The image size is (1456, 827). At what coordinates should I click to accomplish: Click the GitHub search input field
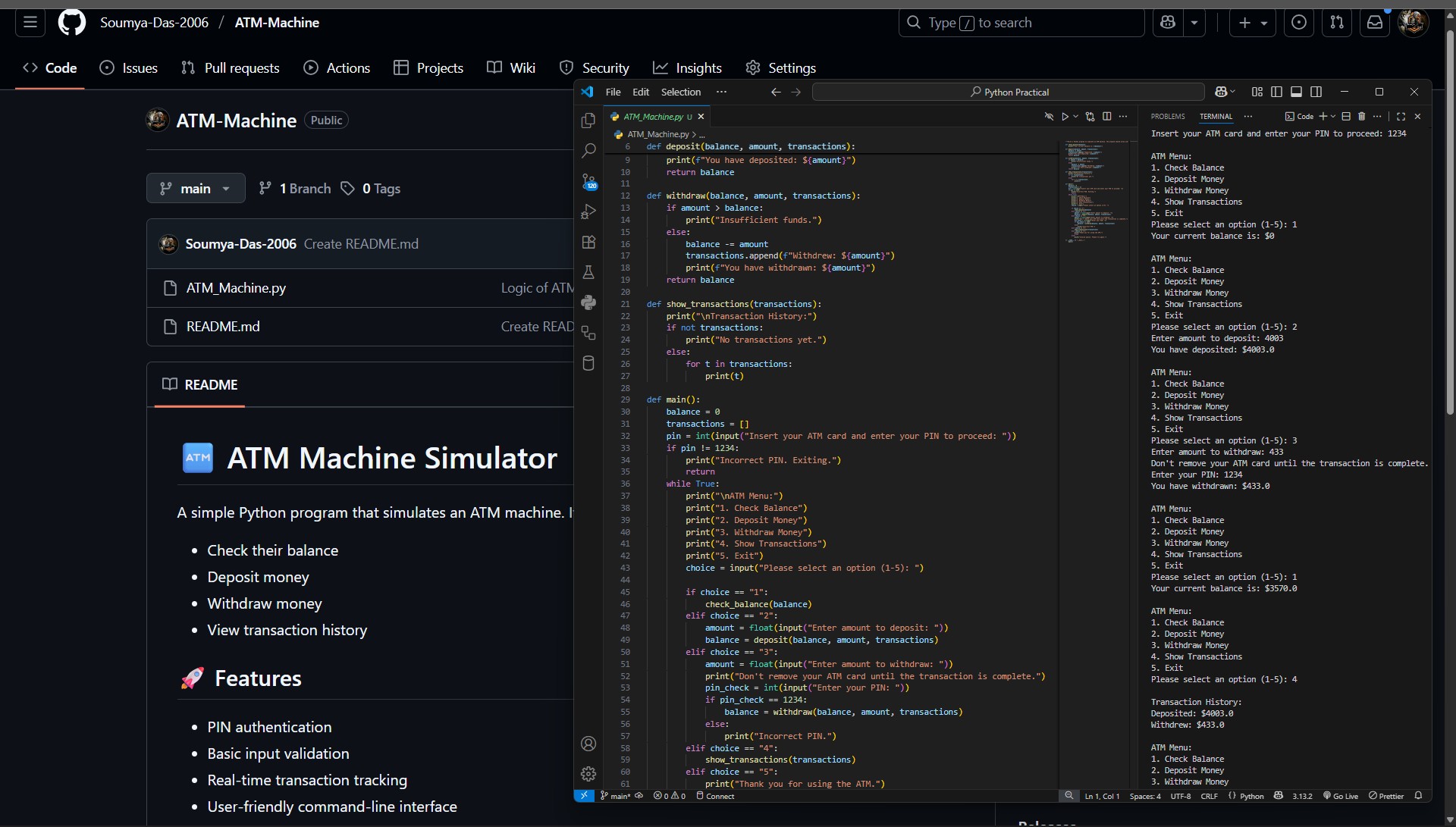[x=1021, y=23]
